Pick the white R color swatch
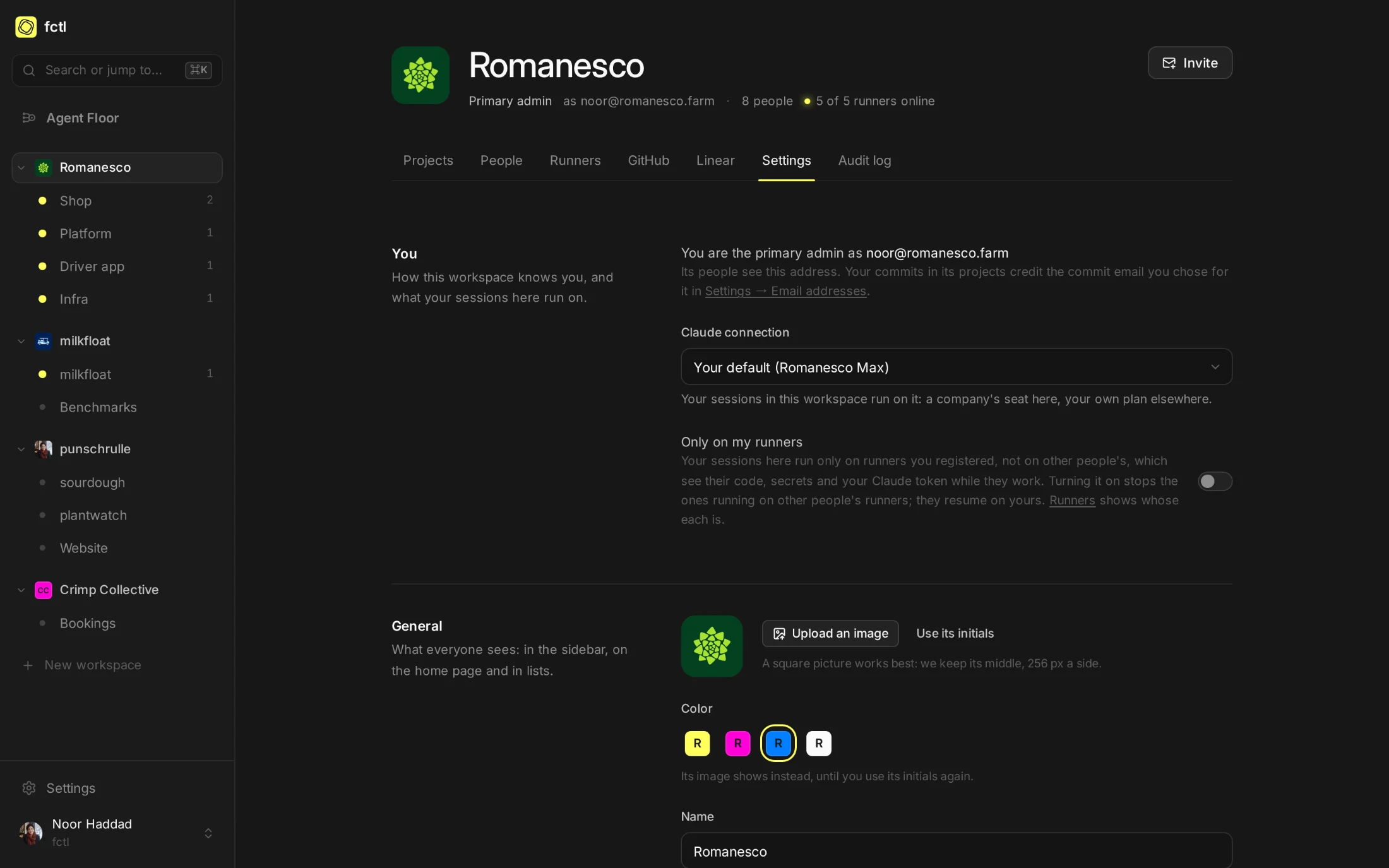This screenshot has height=868, width=1389. point(818,744)
